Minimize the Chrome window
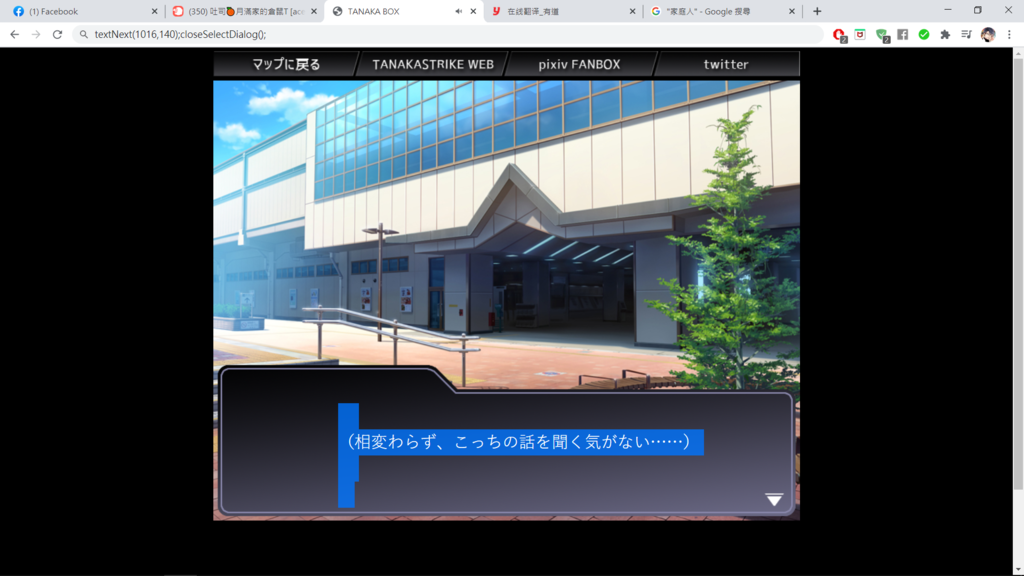The width and height of the screenshot is (1024, 576). (948, 10)
